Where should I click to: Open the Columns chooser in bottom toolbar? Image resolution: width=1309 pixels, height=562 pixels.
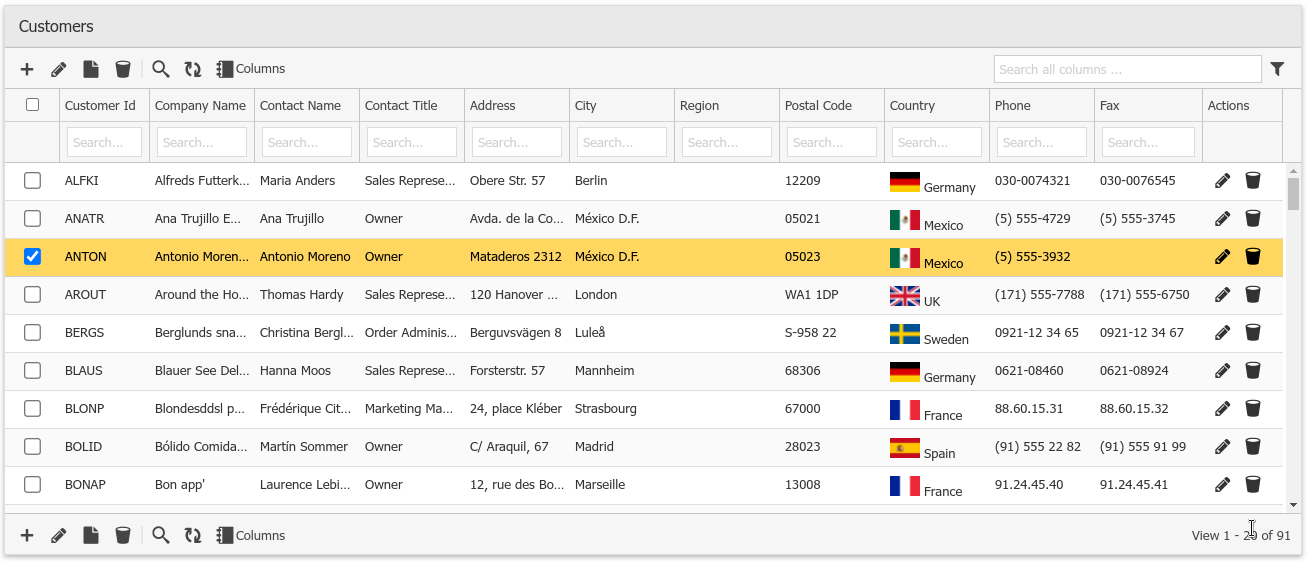click(251, 536)
